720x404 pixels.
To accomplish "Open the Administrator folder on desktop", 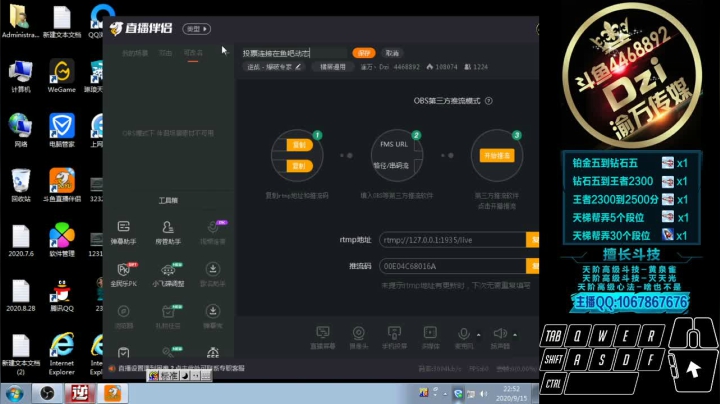I will [x=21, y=21].
